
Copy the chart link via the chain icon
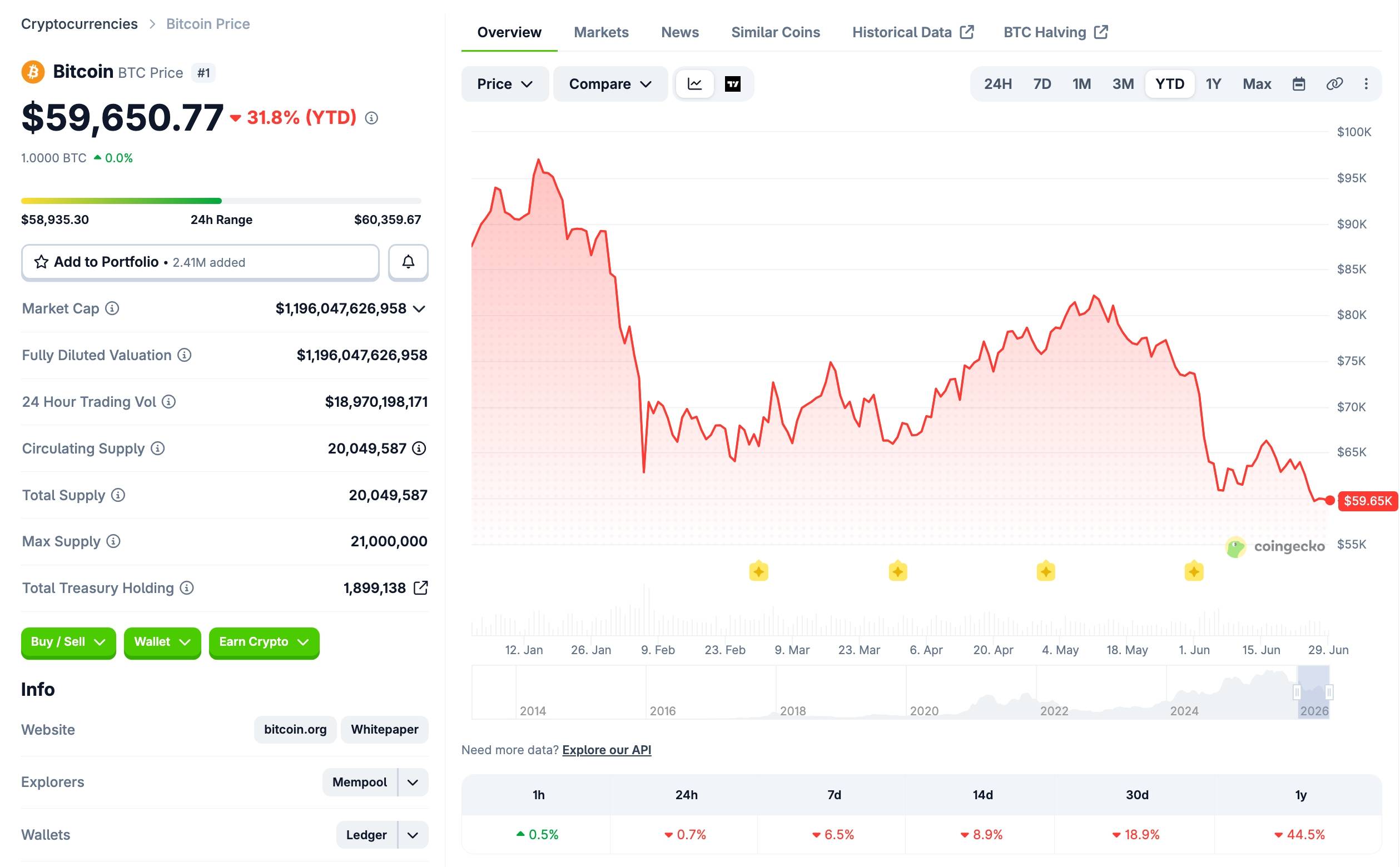[x=1334, y=84]
